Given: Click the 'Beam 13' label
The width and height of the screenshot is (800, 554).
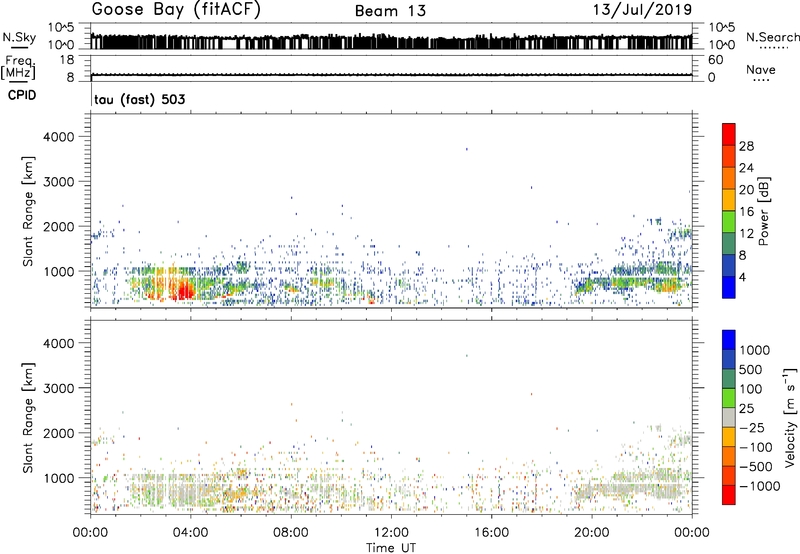Looking at the screenshot, I should [390, 11].
